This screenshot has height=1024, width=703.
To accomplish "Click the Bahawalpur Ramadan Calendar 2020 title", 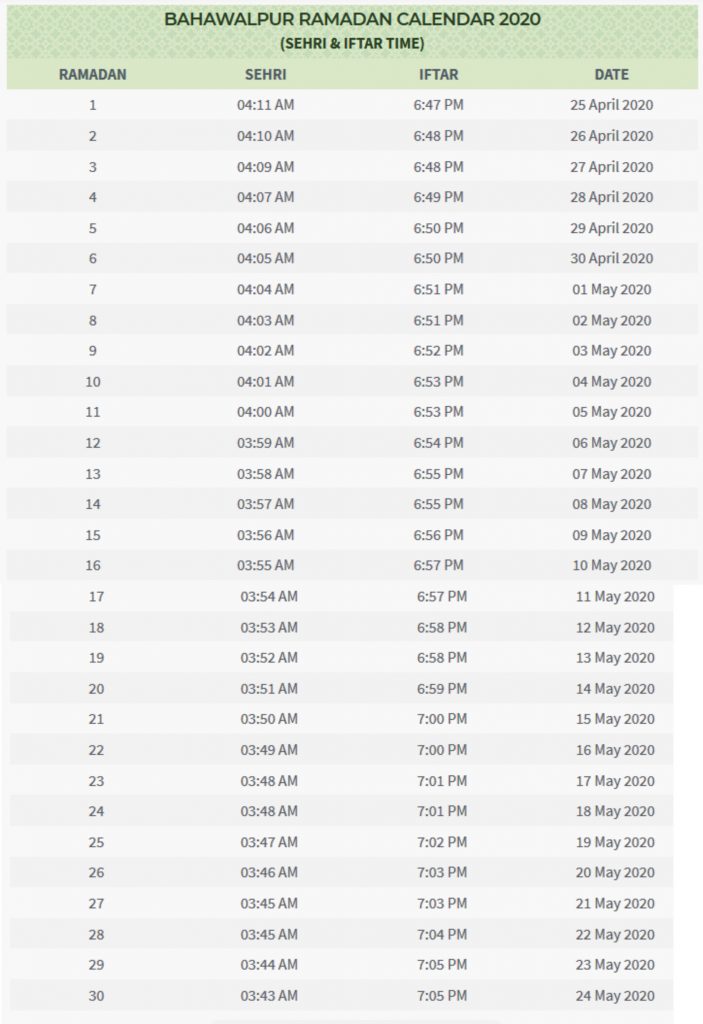I will coord(352,19).
